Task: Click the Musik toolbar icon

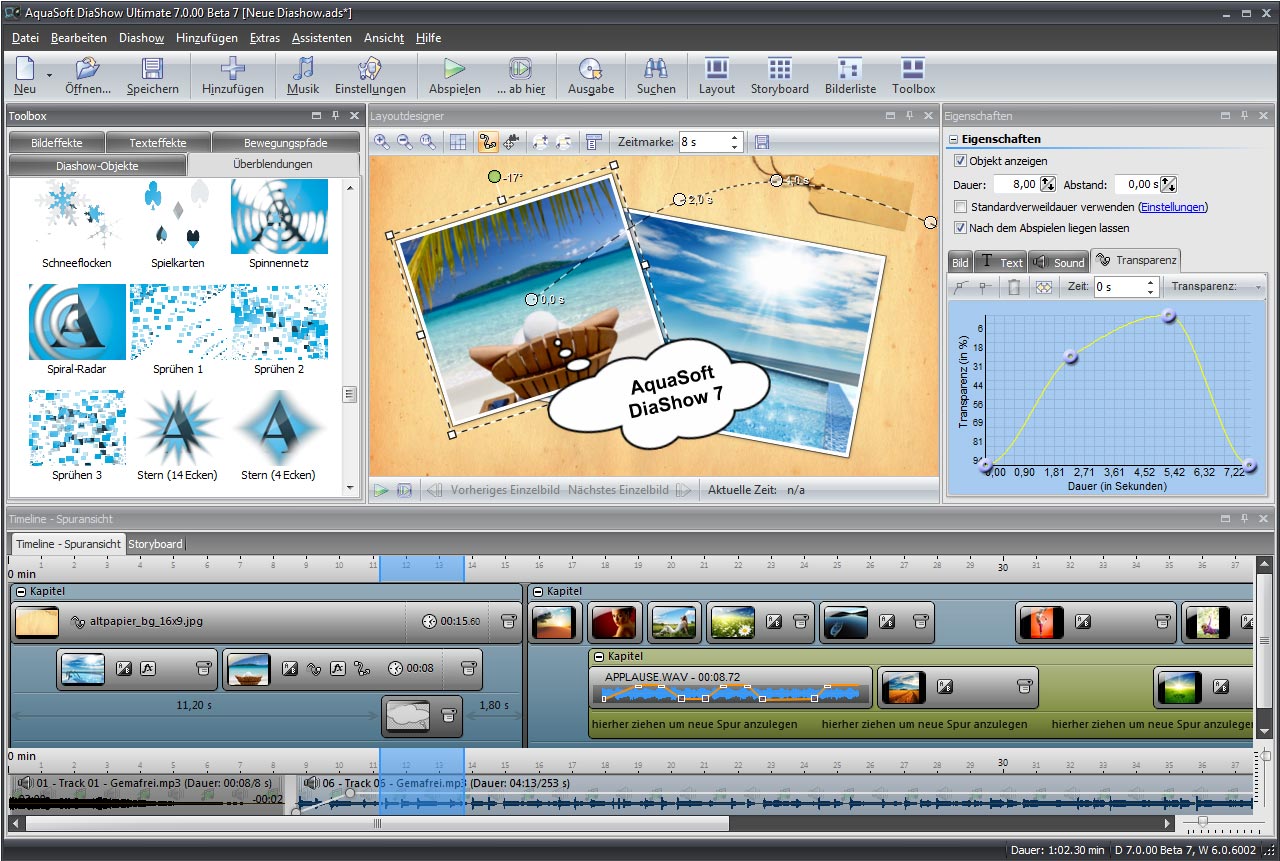Action: (303, 68)
